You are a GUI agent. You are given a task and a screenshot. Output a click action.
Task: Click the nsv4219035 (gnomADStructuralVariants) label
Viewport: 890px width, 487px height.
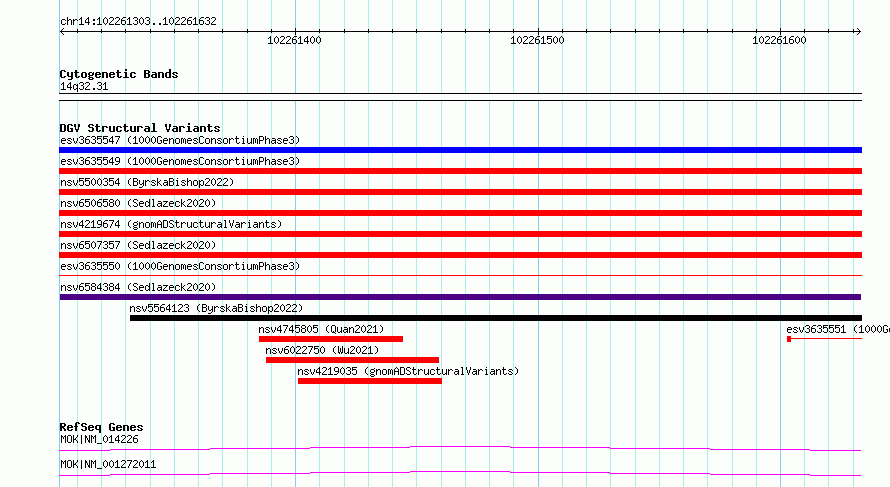408,371
